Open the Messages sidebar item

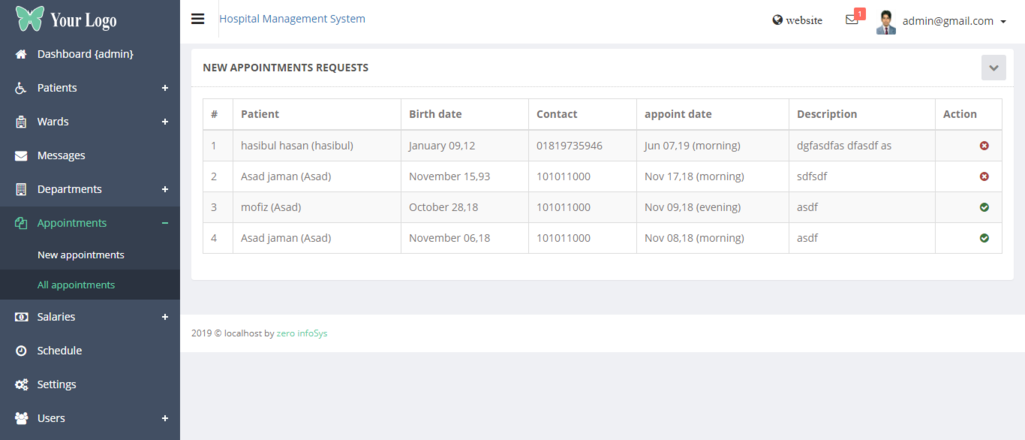click(61, 155)
